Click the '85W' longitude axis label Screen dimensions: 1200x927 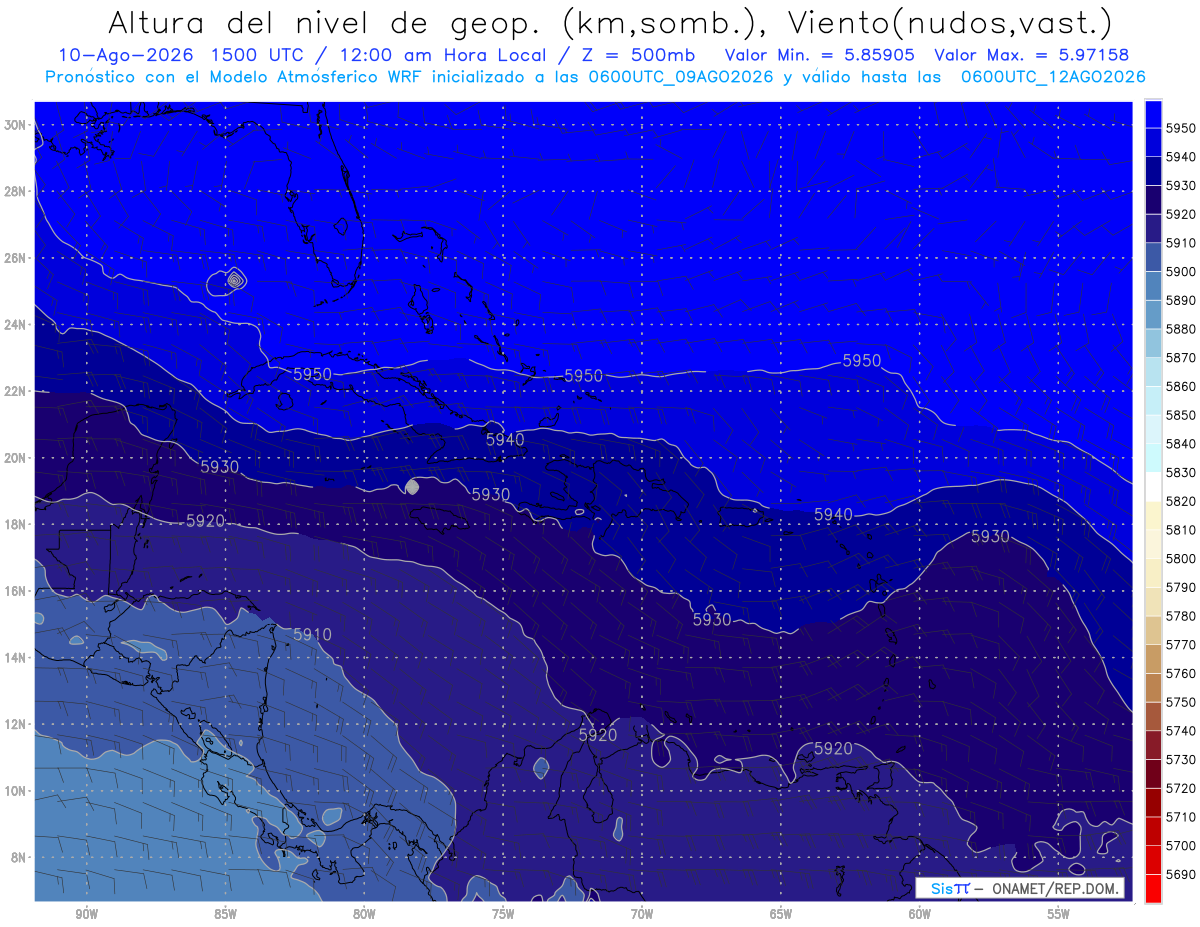coord(225,915)
